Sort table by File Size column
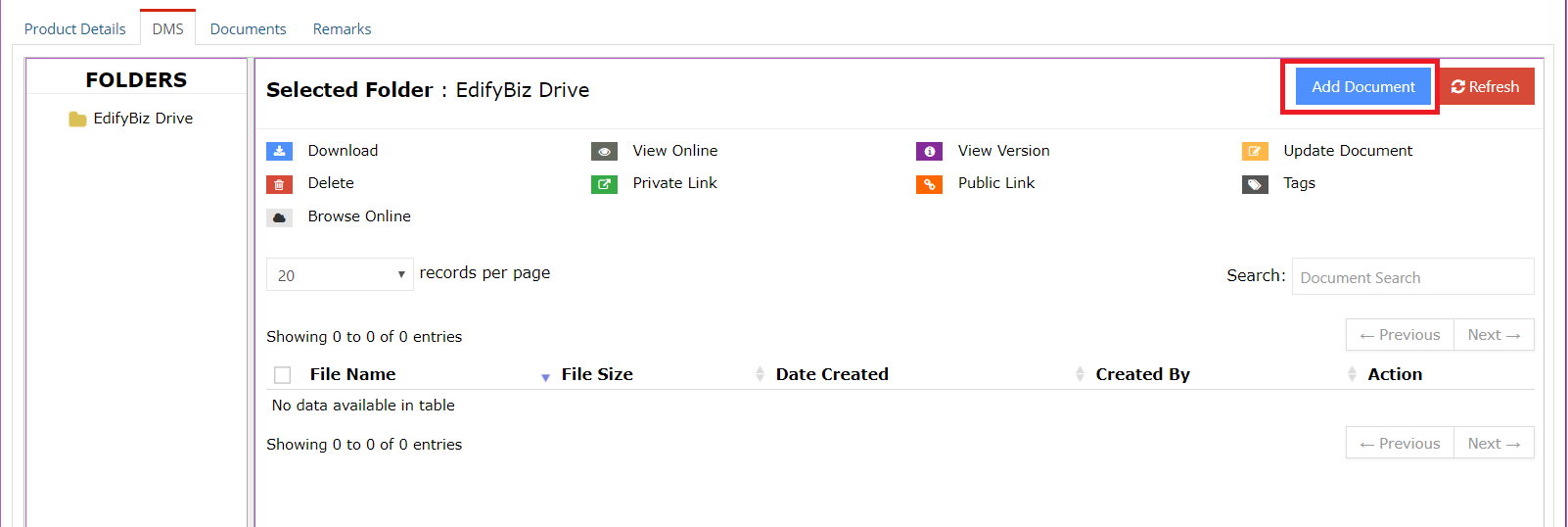 click(597, 374)
